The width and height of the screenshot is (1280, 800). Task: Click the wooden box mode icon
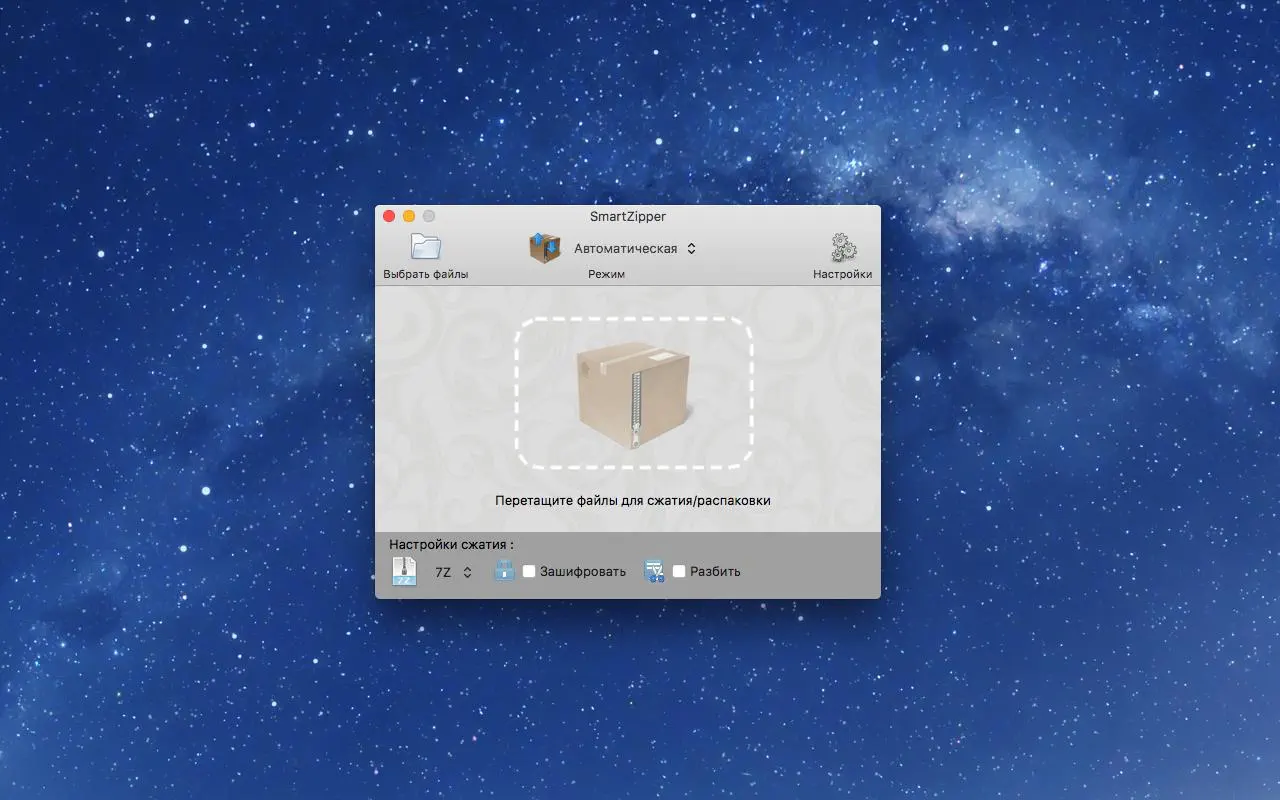point(545,248)
